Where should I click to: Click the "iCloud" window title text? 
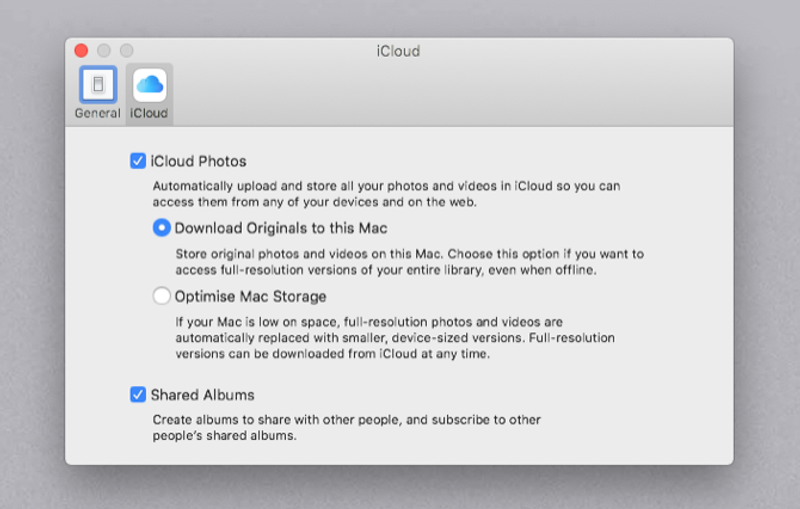pos(399,51)
